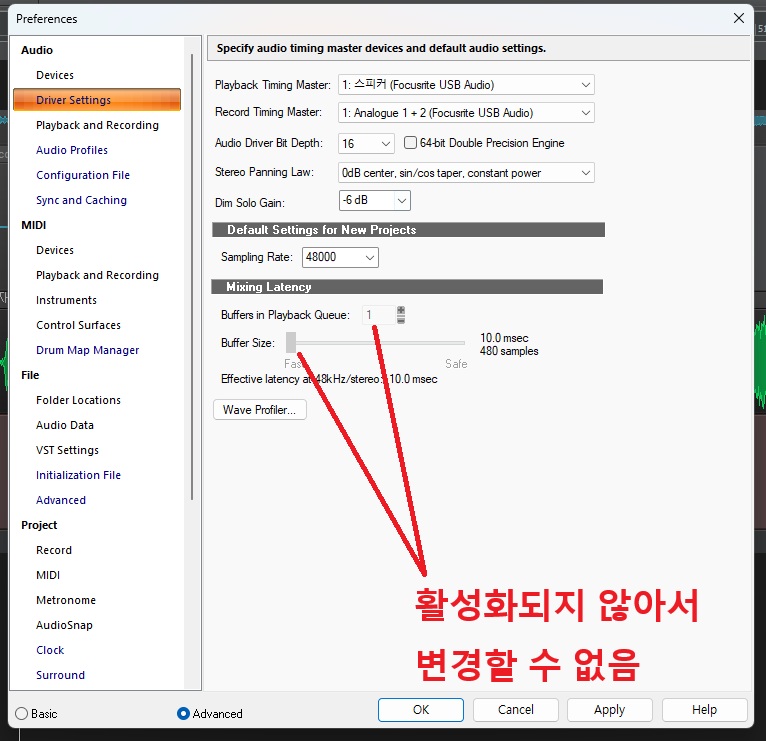Open Surround settings
Viewport: 766px width, 741px height.
[60, 675]
